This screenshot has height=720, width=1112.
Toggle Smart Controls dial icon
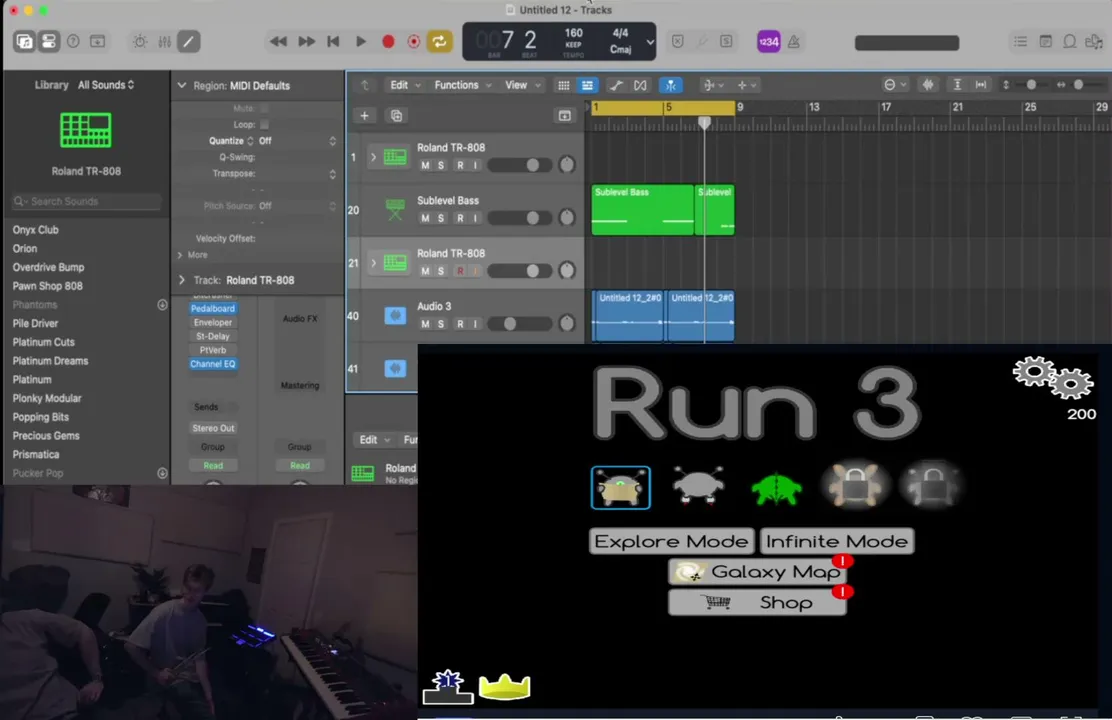tap(140, 41)
